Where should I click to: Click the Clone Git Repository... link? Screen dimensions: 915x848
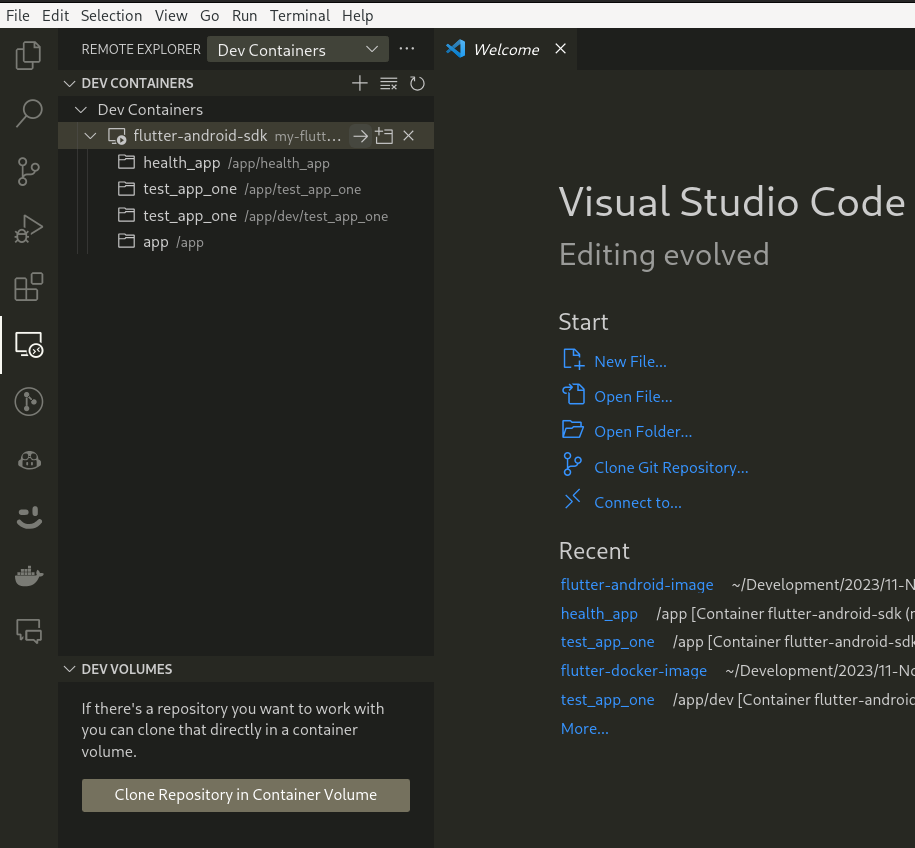(x=671, y=468)
